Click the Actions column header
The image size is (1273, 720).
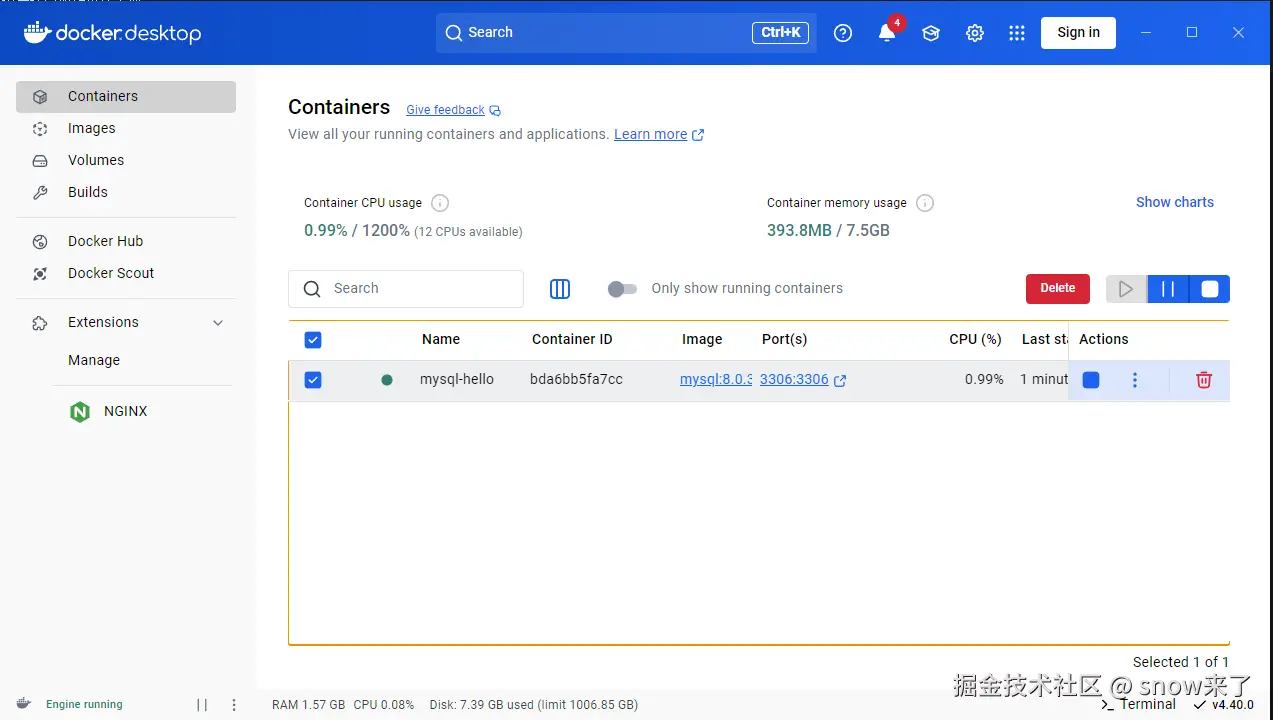point(1103,340)
